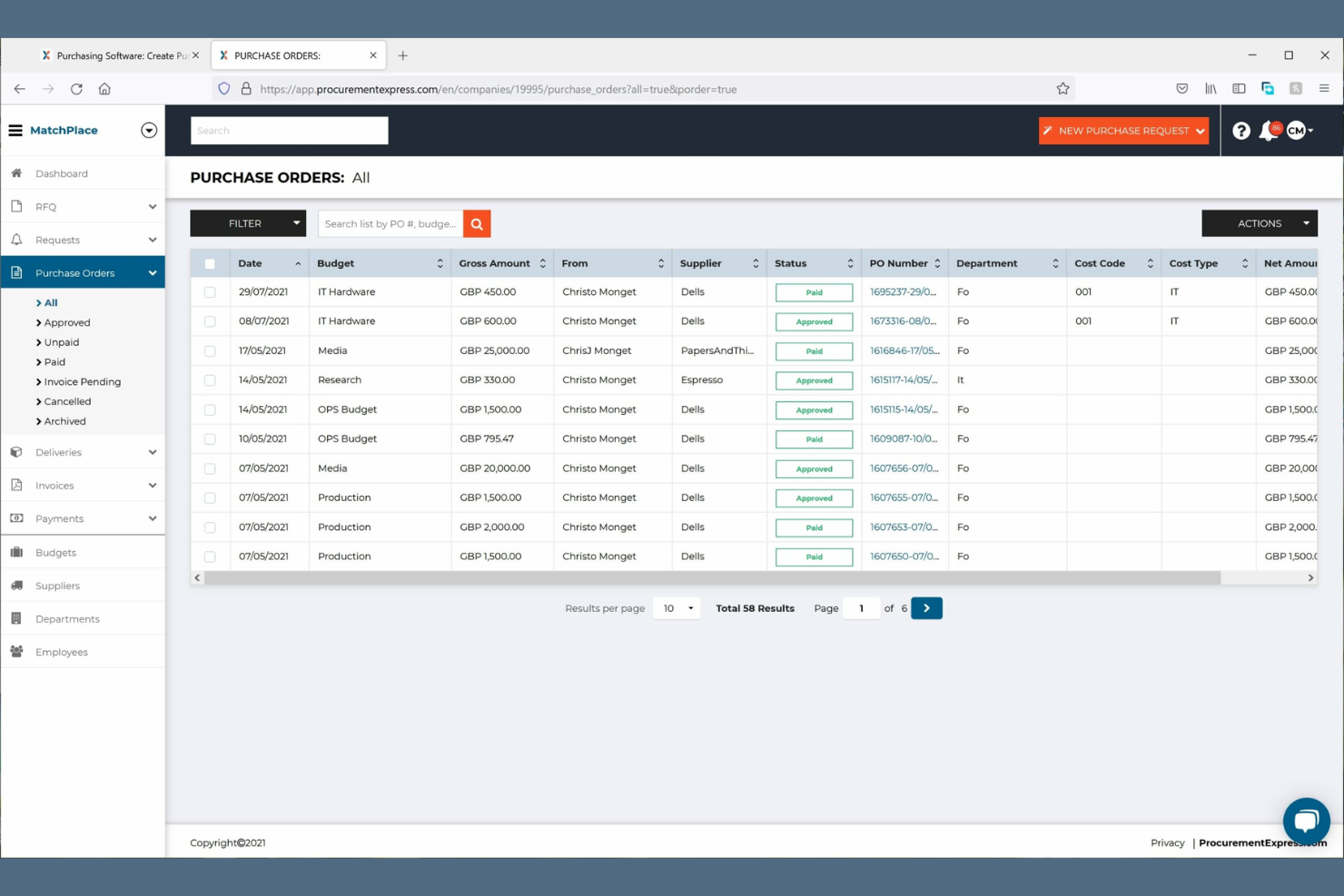This screenshot has width=1344, height=896.
Task: Open a new browser tab with plus
Action: tap(402, 55)
